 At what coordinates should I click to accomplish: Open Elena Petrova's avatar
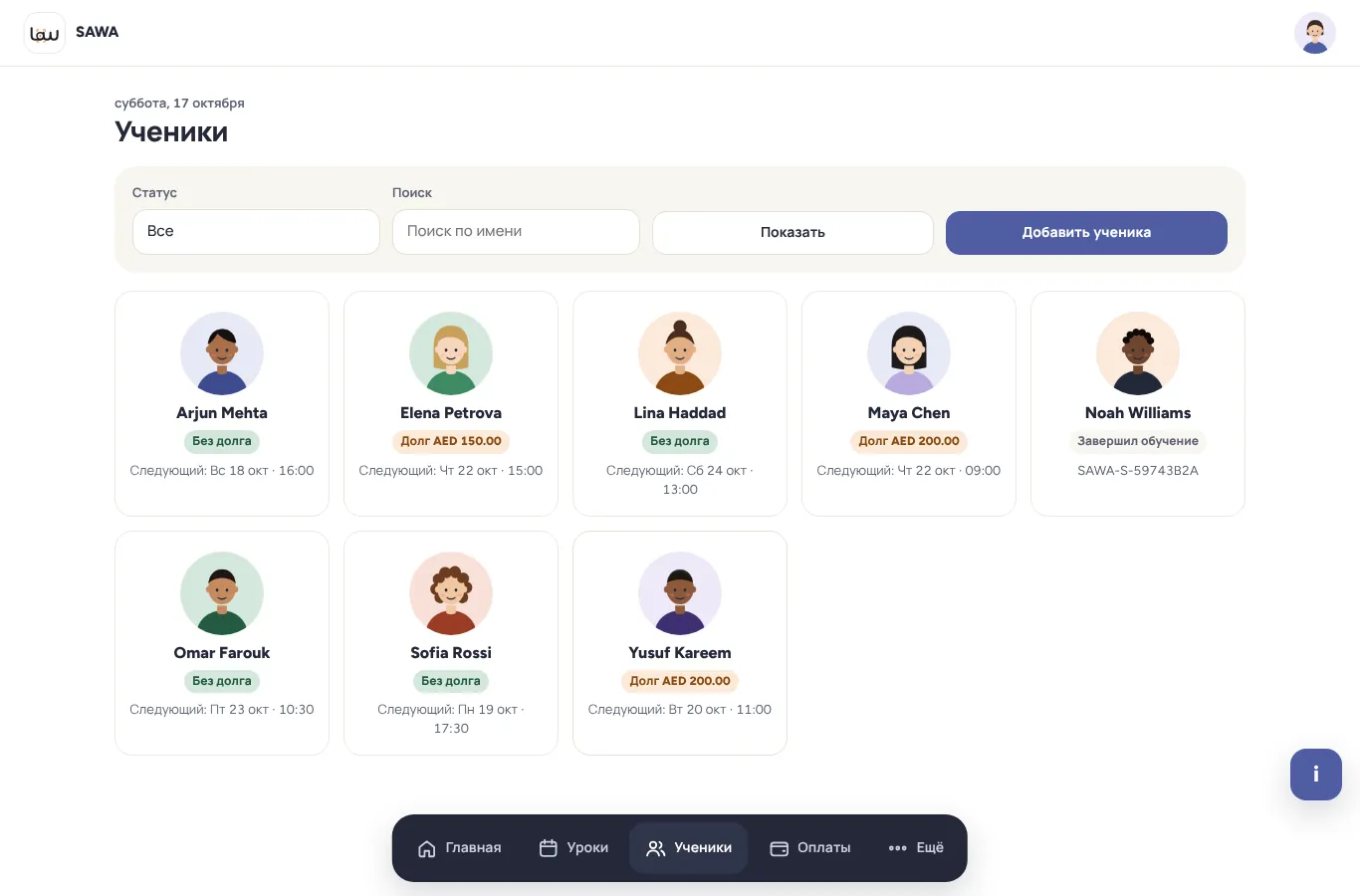click(451, 353)
